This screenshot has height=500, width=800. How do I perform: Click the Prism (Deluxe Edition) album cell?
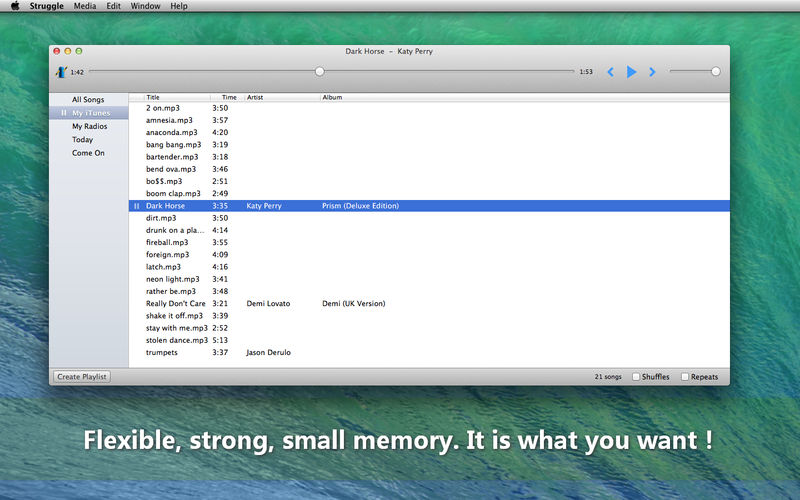click(x=361, y=206)
